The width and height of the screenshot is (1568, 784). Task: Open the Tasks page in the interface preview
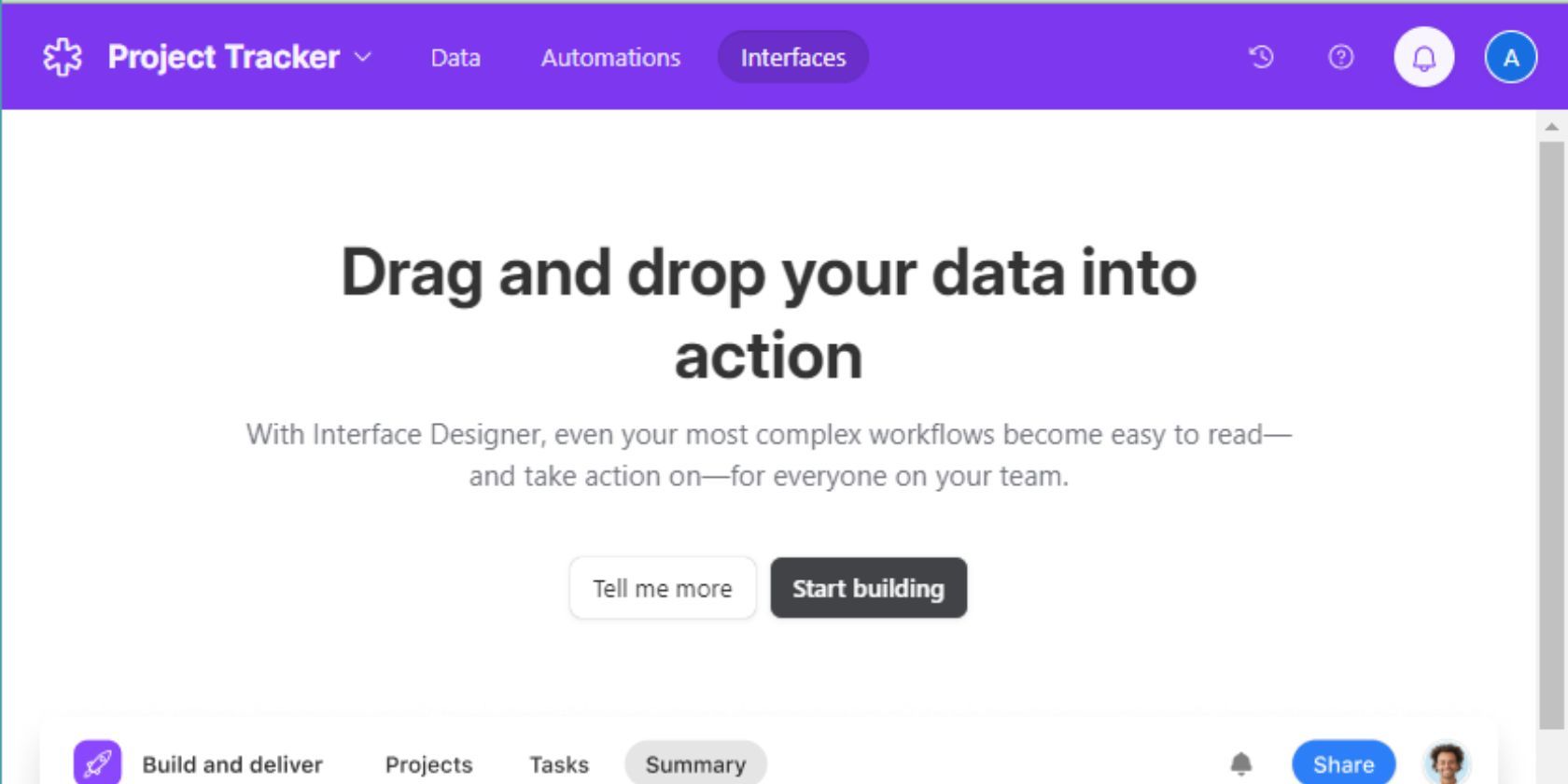(558, 763)
